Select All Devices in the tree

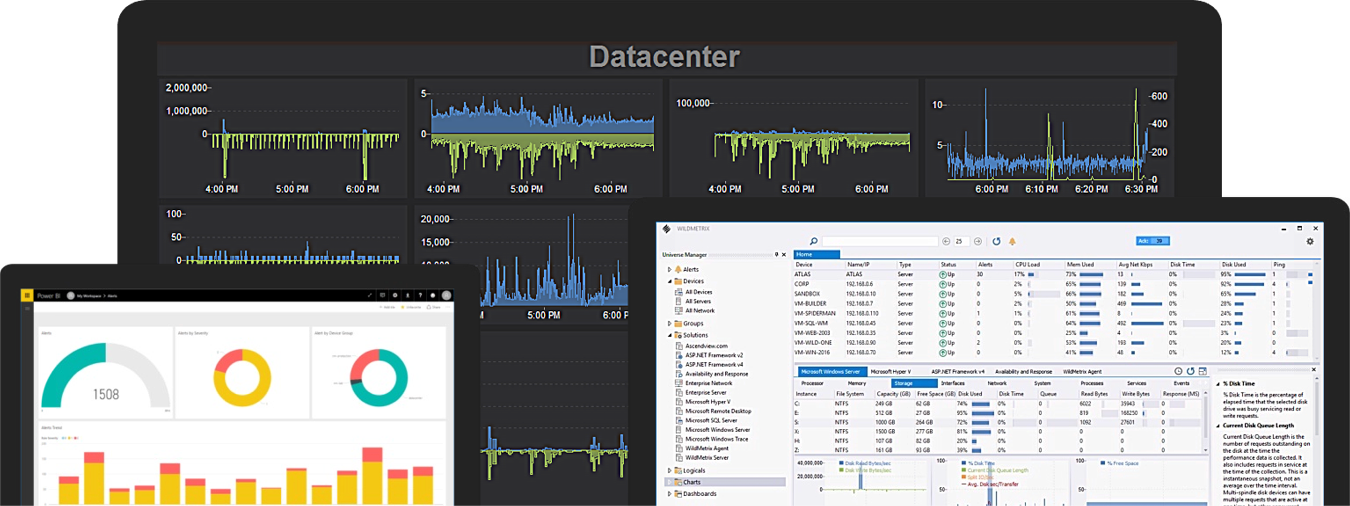point(699,292)
